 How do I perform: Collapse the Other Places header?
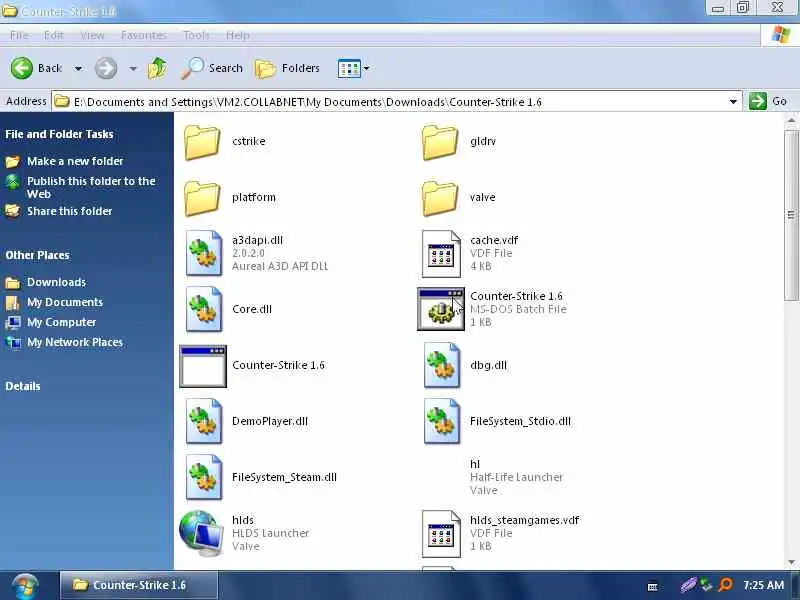(37, 255)
